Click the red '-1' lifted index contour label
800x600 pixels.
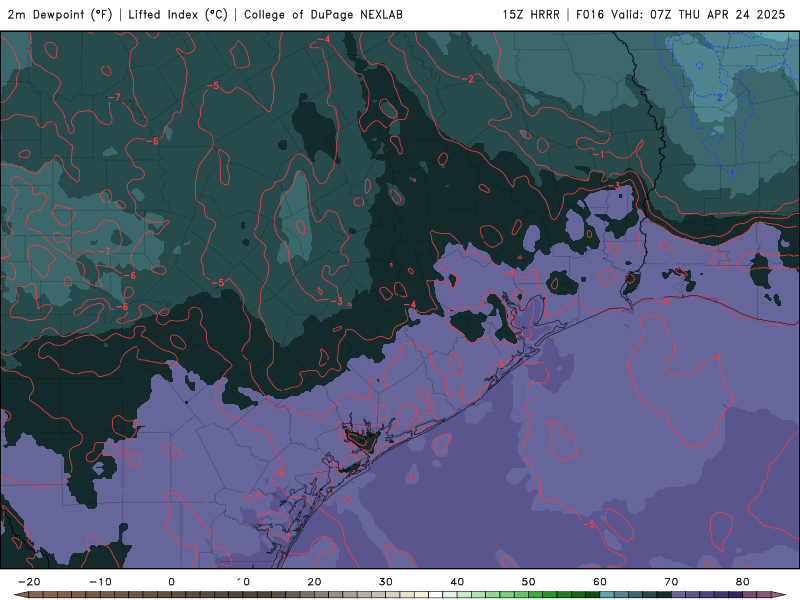(598, 154)
